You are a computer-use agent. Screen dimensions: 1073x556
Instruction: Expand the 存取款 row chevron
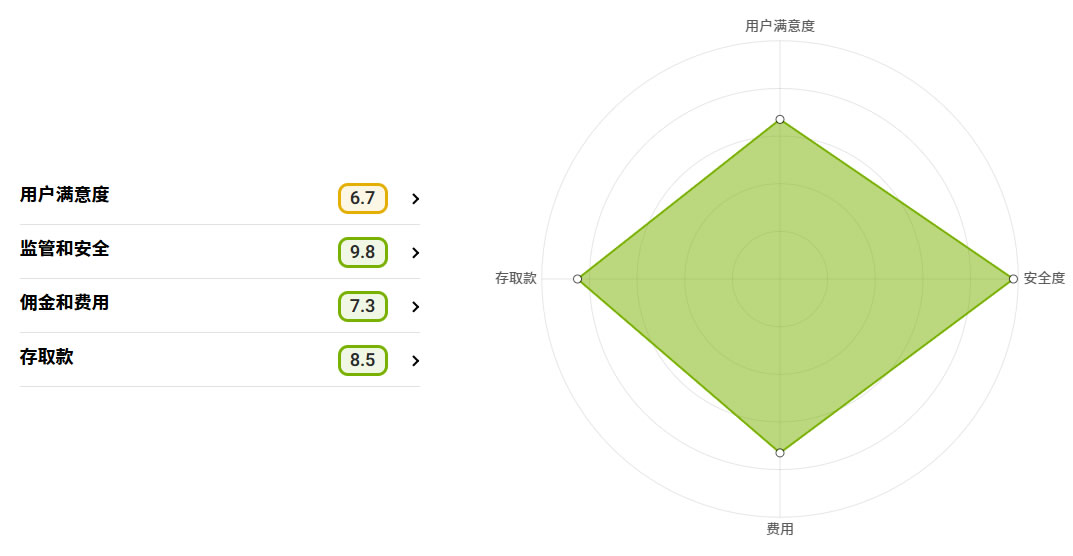pos(415,361)
